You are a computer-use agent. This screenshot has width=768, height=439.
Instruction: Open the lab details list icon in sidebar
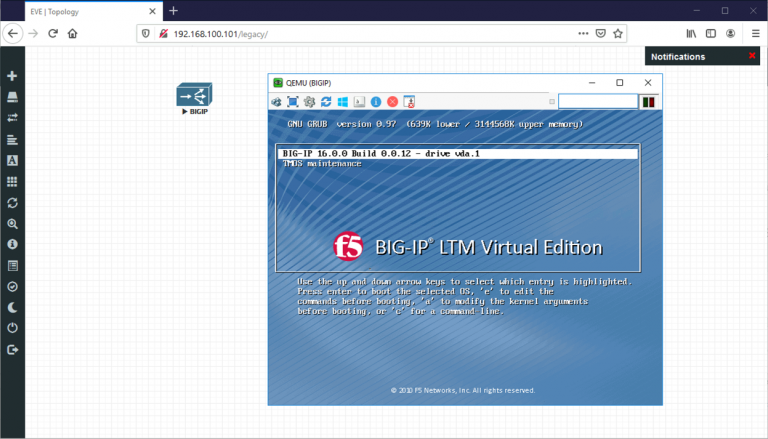[12, 266]
